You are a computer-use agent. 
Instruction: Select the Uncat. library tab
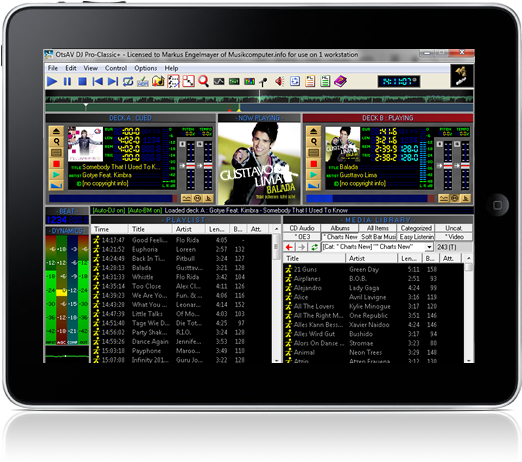[x=454, y=228]
